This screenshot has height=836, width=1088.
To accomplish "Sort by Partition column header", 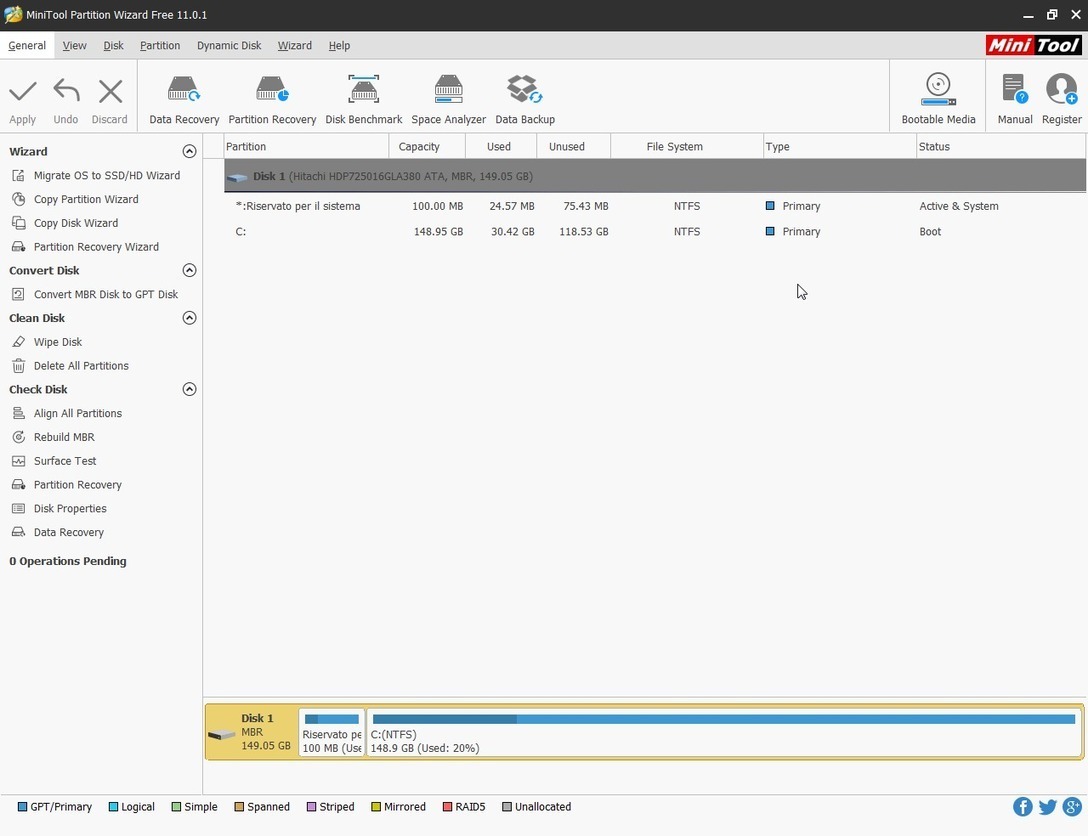I will (306, 146).
